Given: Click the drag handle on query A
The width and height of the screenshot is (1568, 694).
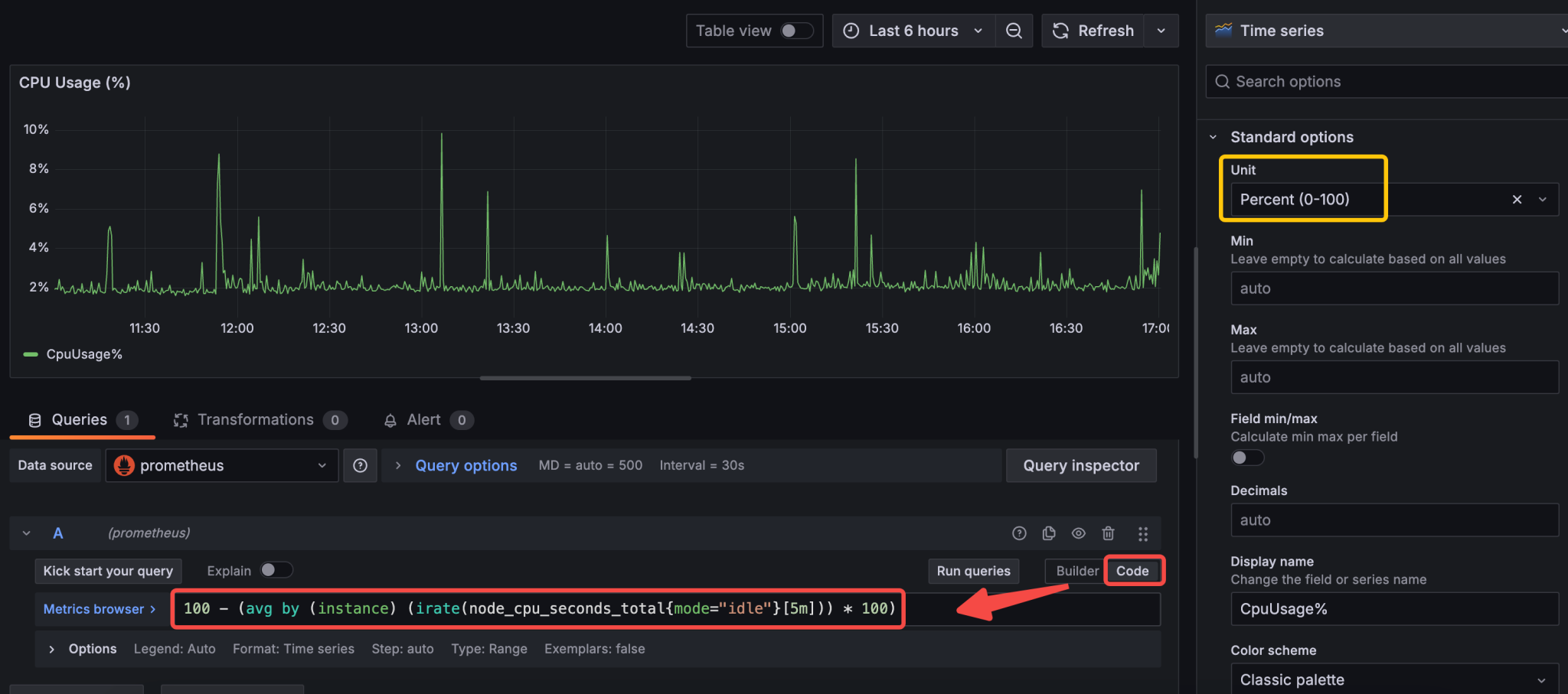Looking at the screenshot, I should tap(1143, 533).
